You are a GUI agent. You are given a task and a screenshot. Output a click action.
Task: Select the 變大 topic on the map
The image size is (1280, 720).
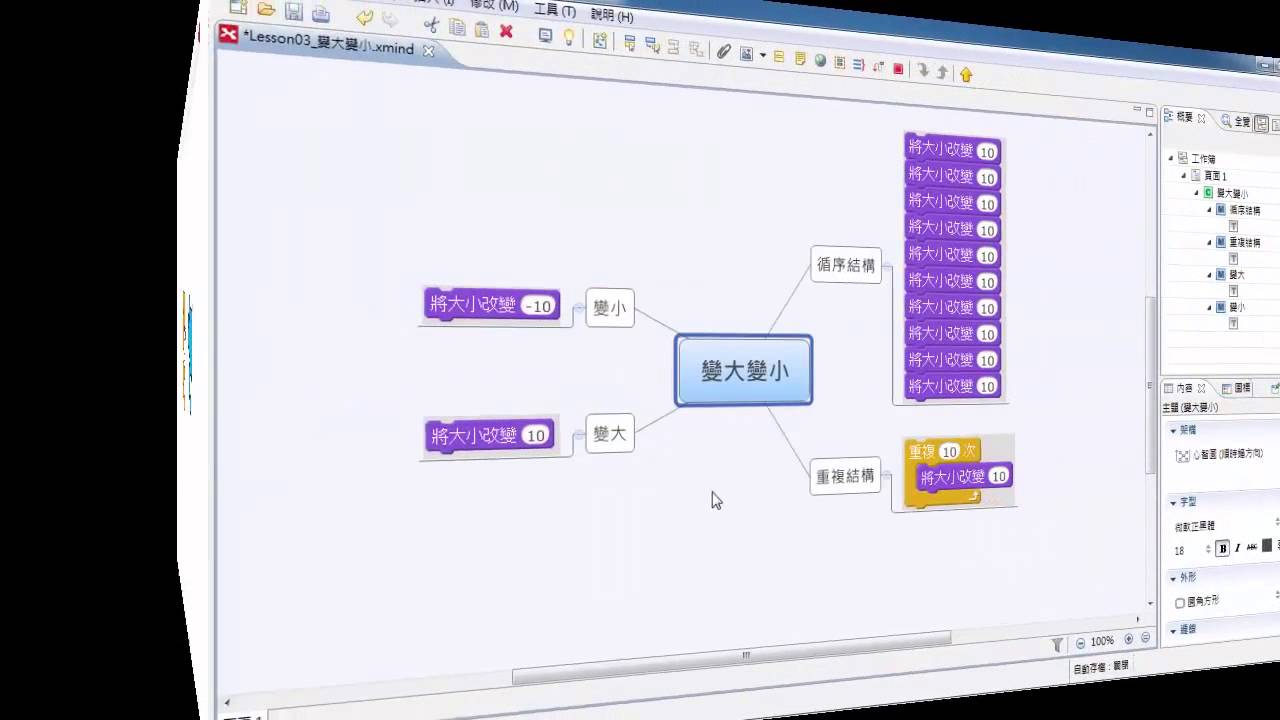point(610,433)
